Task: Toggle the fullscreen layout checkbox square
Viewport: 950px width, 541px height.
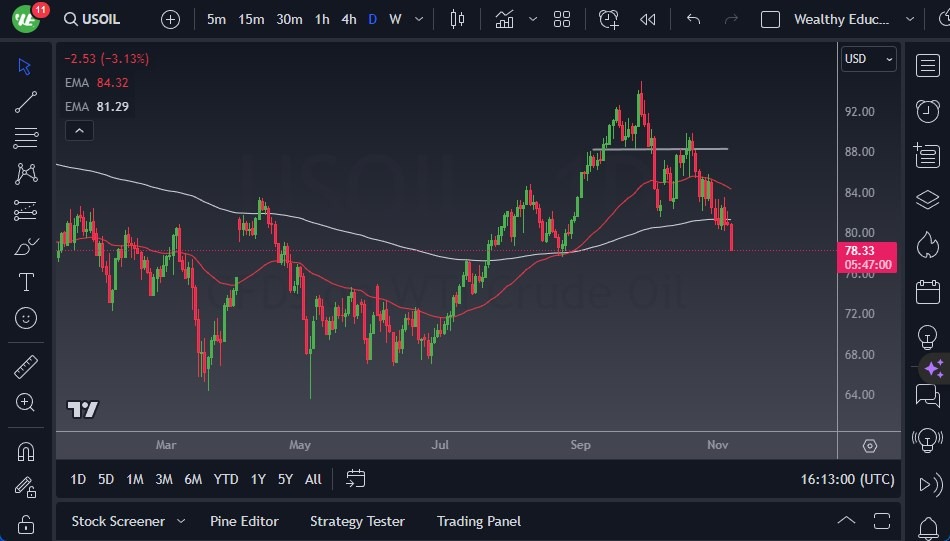Action: pyautogui.click(x=770, y=19)
